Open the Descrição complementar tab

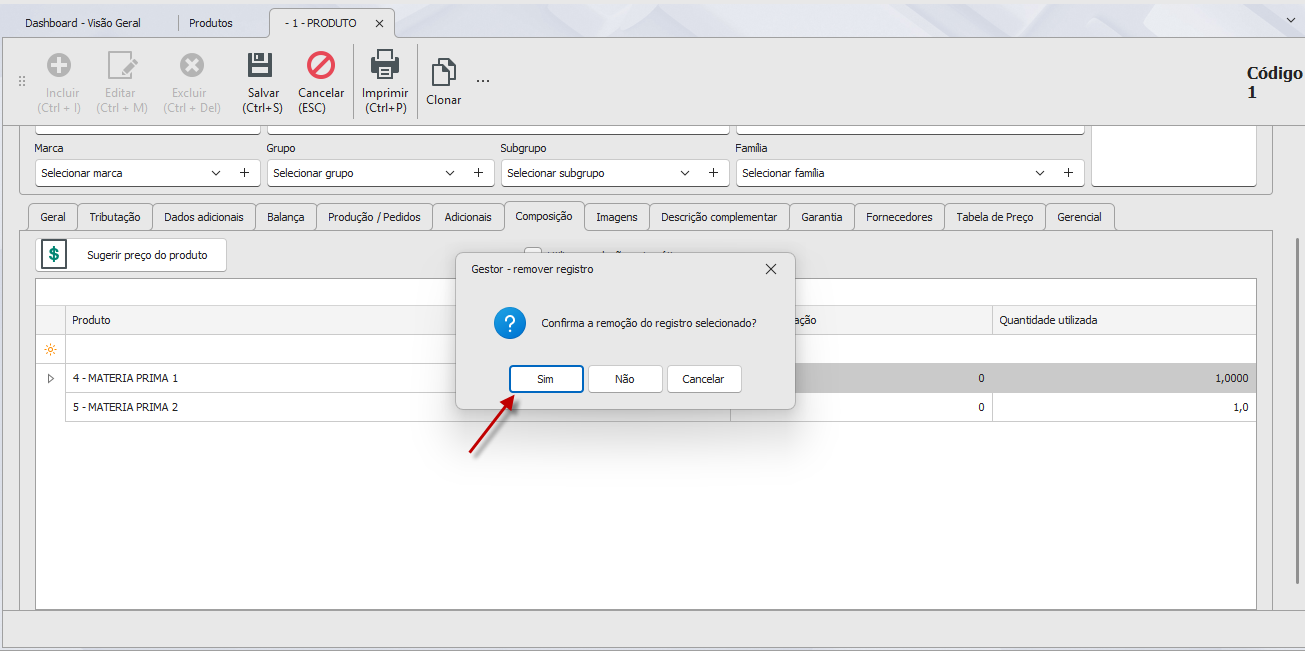(x=719, y=217)
